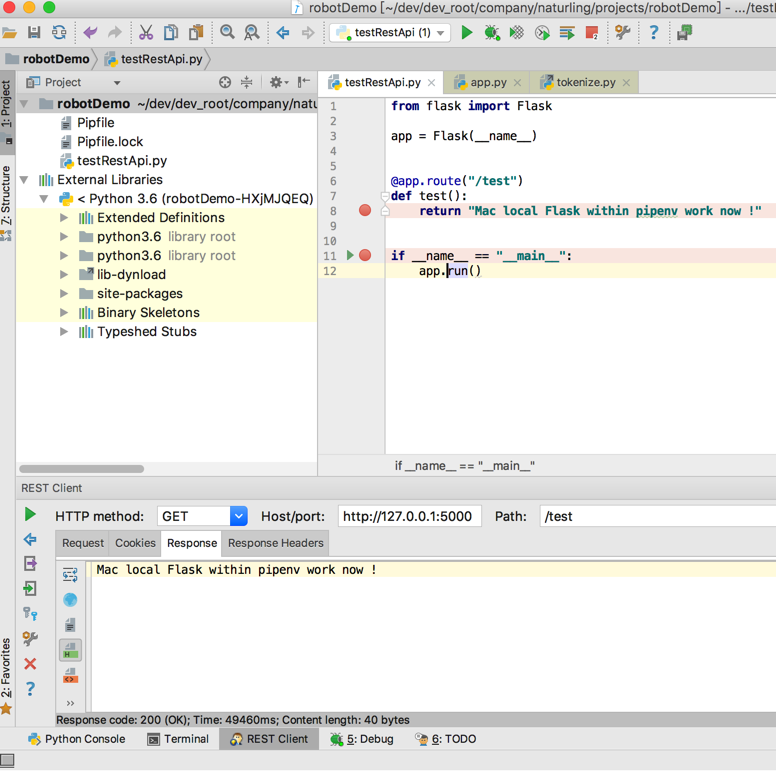Start debugging with the Debug bug icon

click(x=492, y=33)
